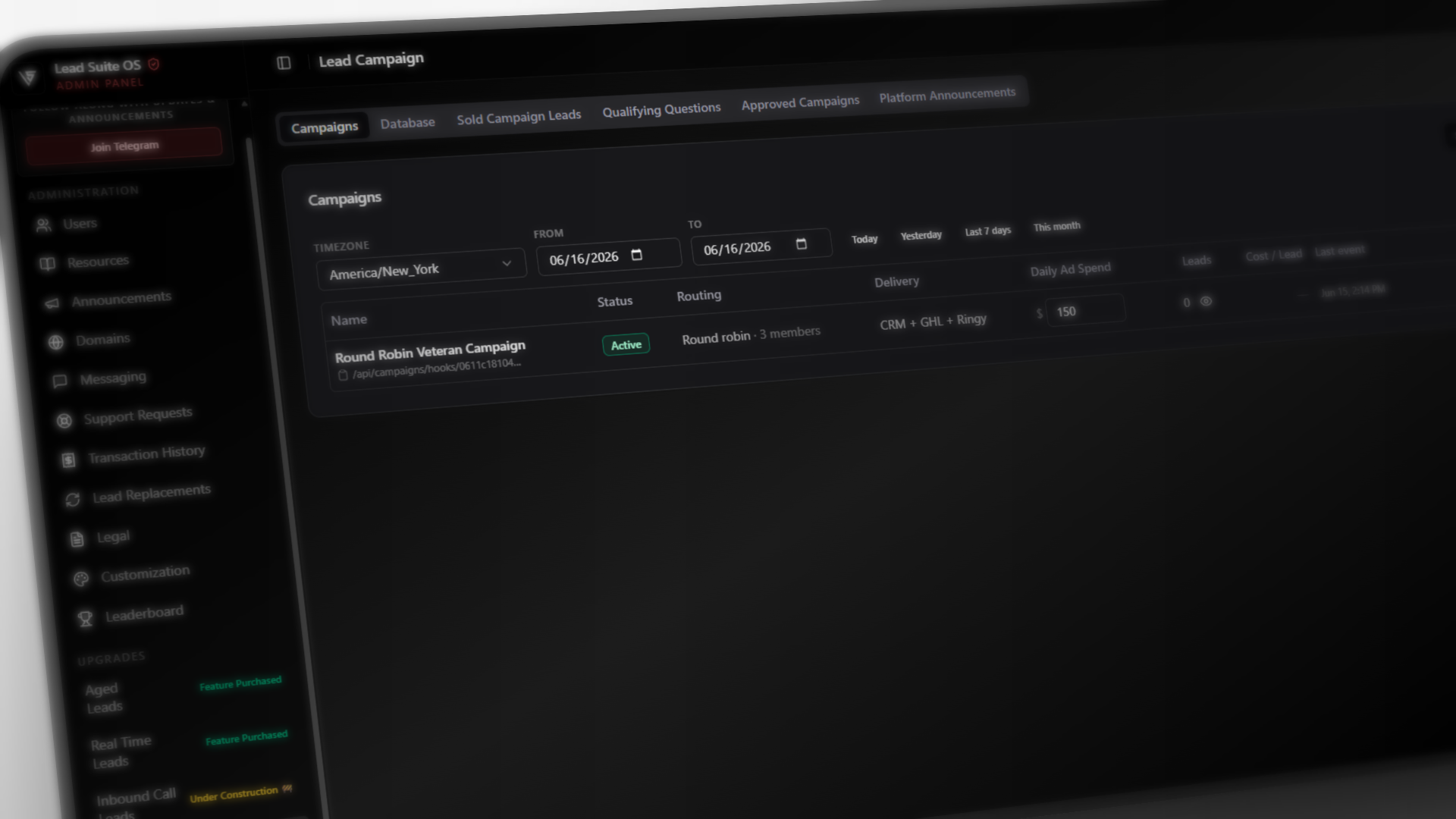Image resolution: width=1456 pixels, height=819 pixels.
Task: Click the Join Telegram button
Action: tap(124, 146)
